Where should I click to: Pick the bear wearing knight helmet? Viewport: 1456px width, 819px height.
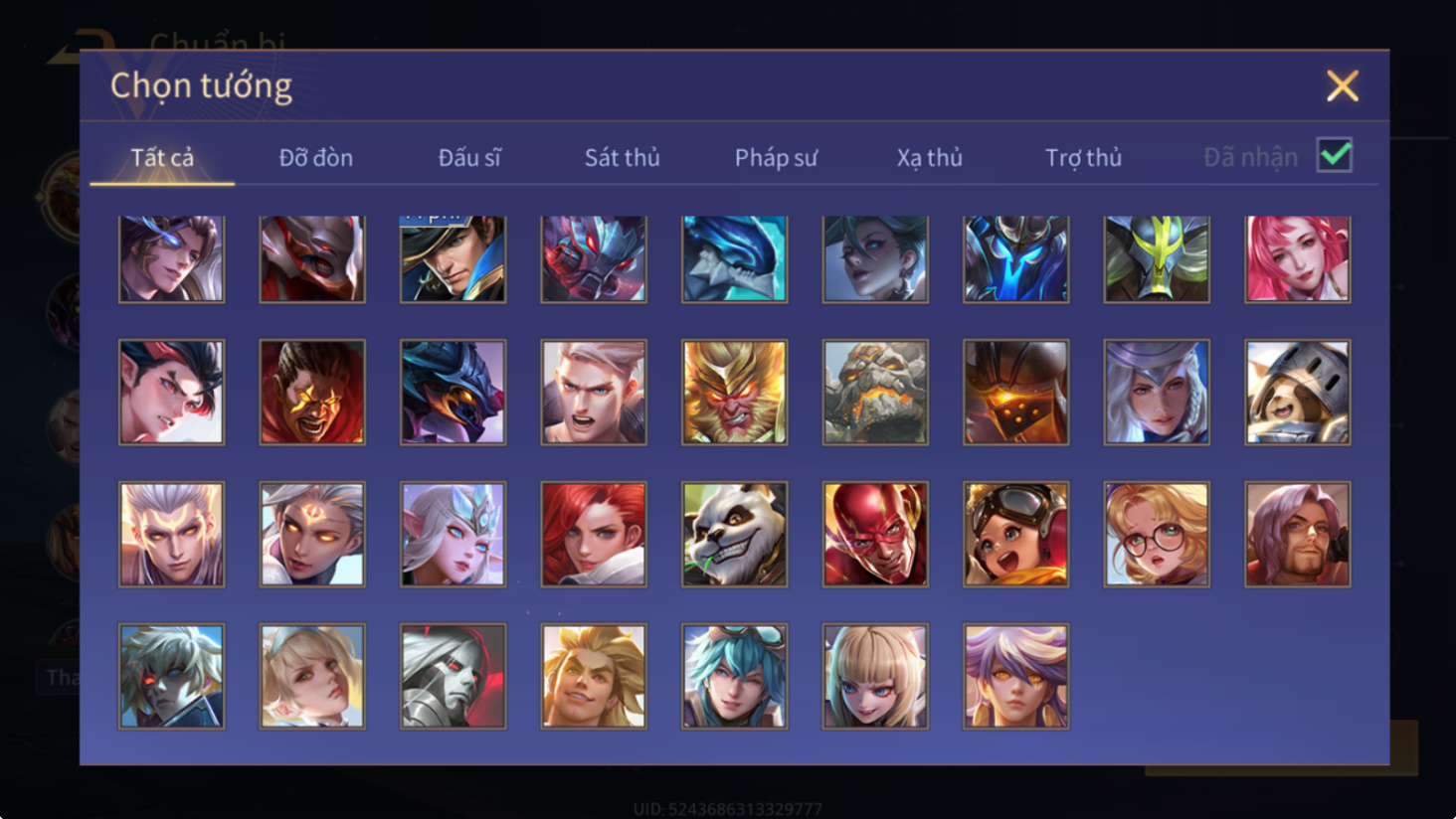point(1298,392)
